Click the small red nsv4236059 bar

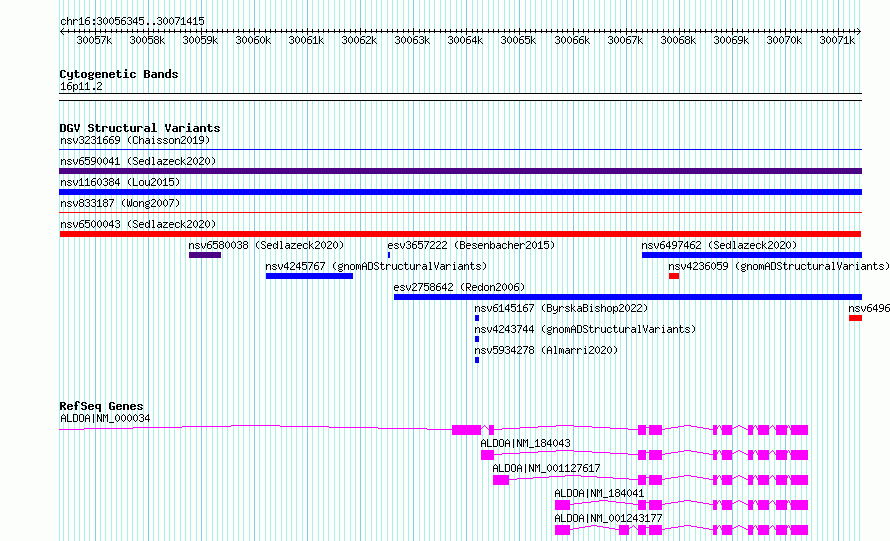click(674, 276)
